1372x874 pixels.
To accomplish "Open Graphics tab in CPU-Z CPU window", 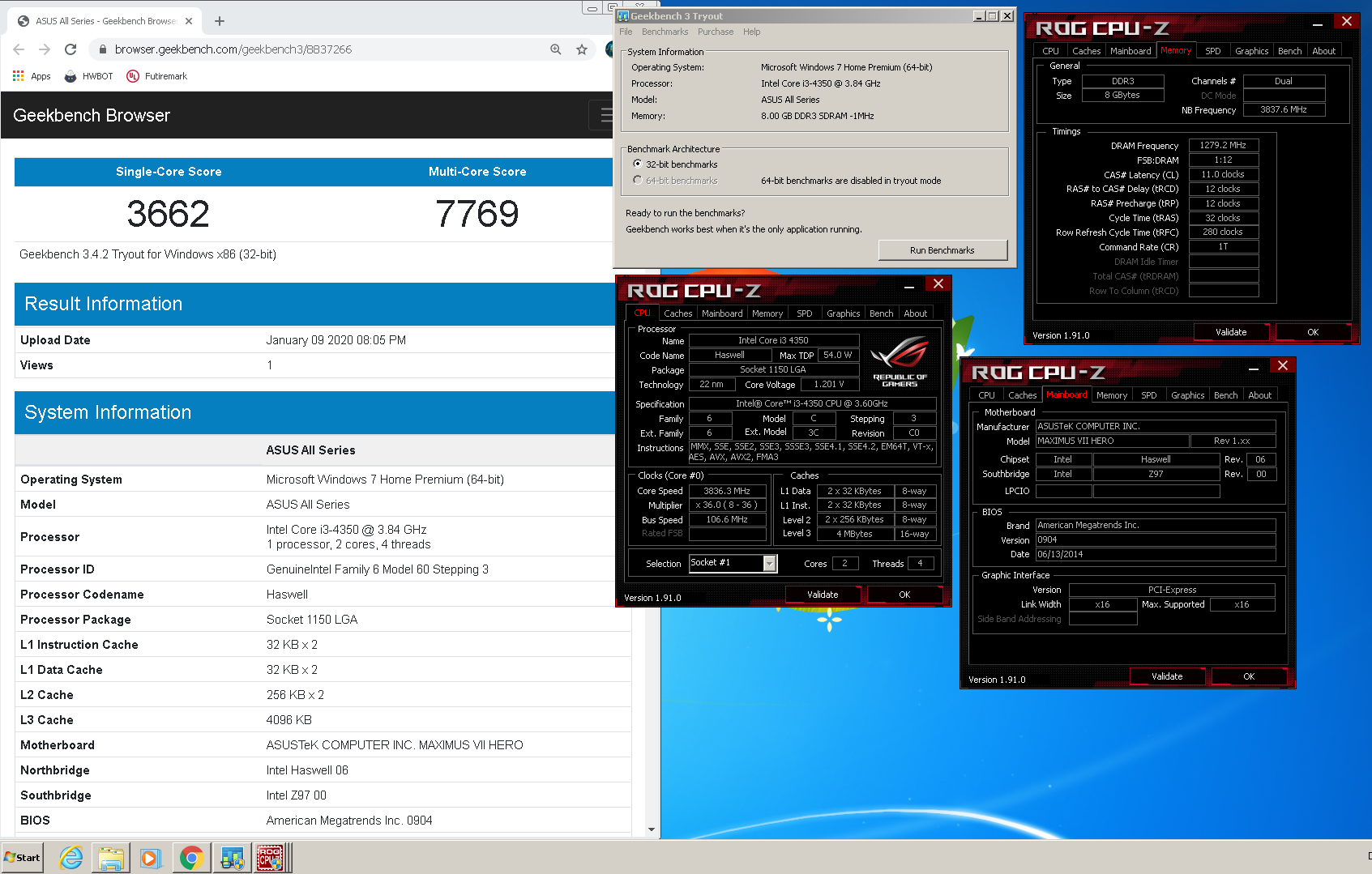I will (x=843, y=313).
